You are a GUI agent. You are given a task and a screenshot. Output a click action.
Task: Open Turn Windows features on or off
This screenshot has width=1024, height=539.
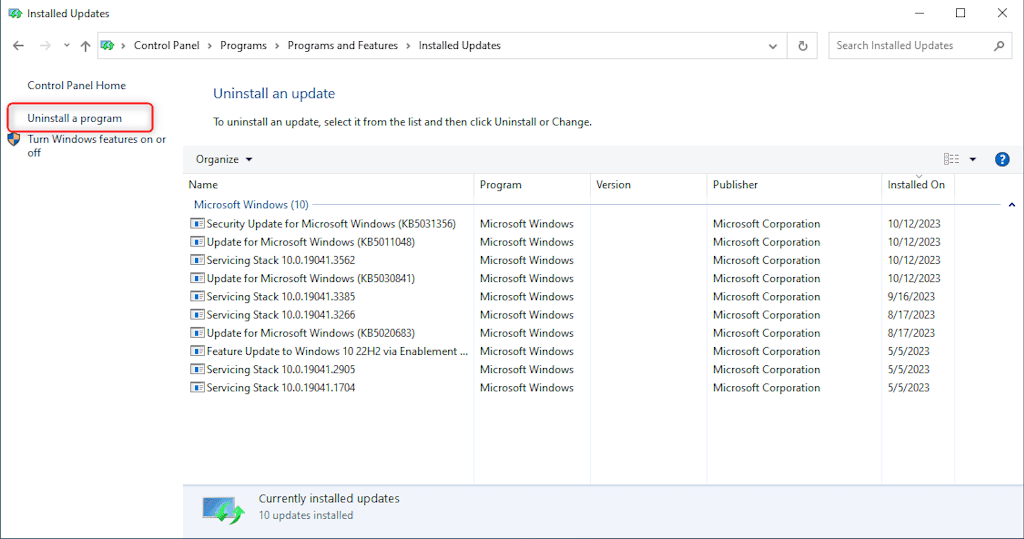pos(97,146)
